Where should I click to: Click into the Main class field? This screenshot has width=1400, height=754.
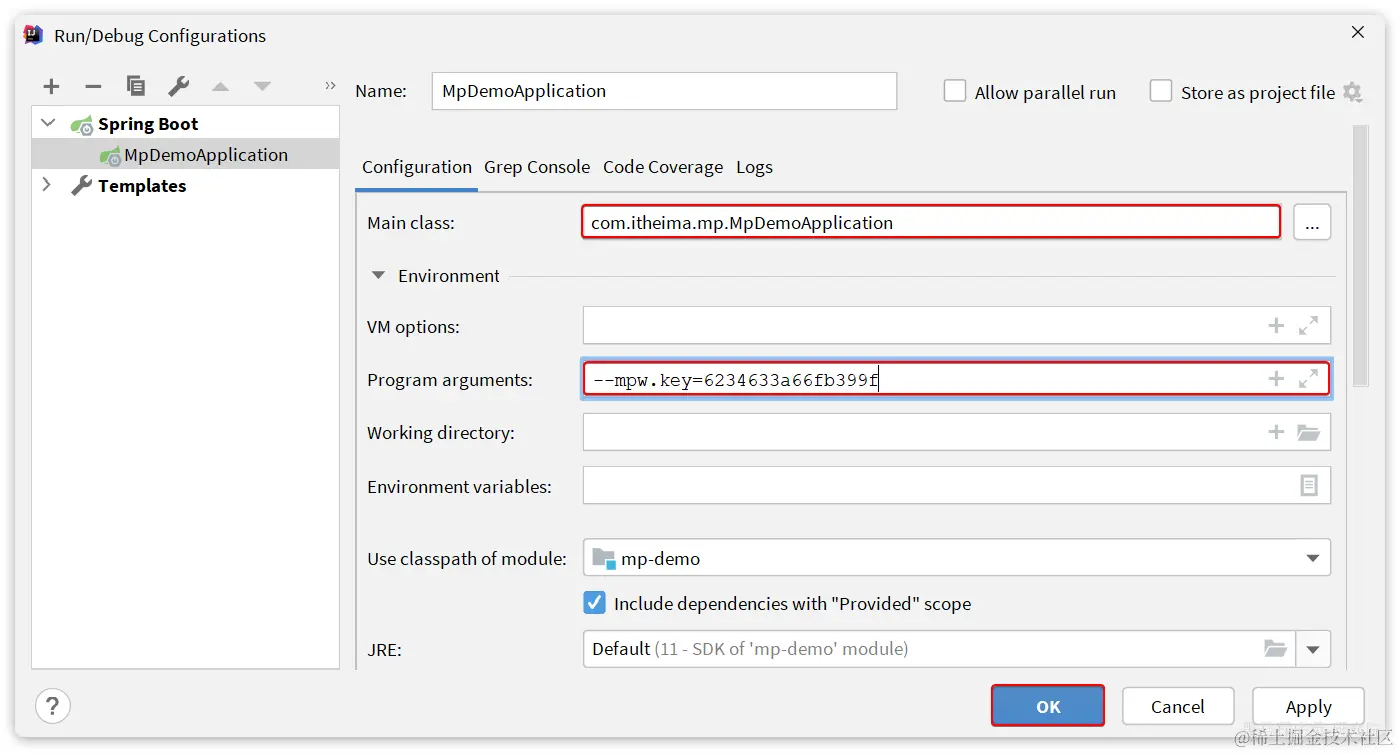(931, 222)
